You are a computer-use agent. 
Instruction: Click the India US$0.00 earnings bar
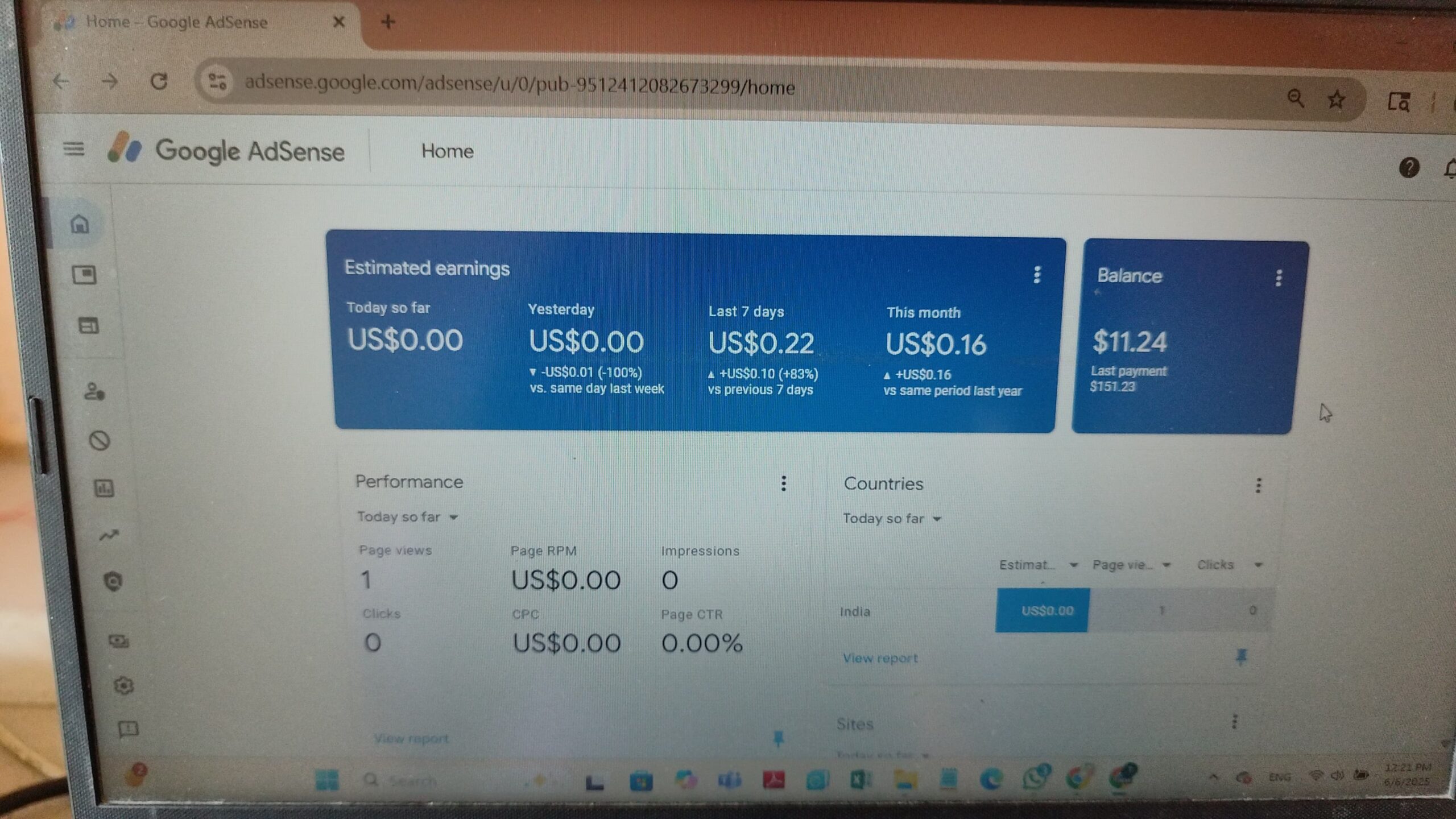click(1043, 610)
